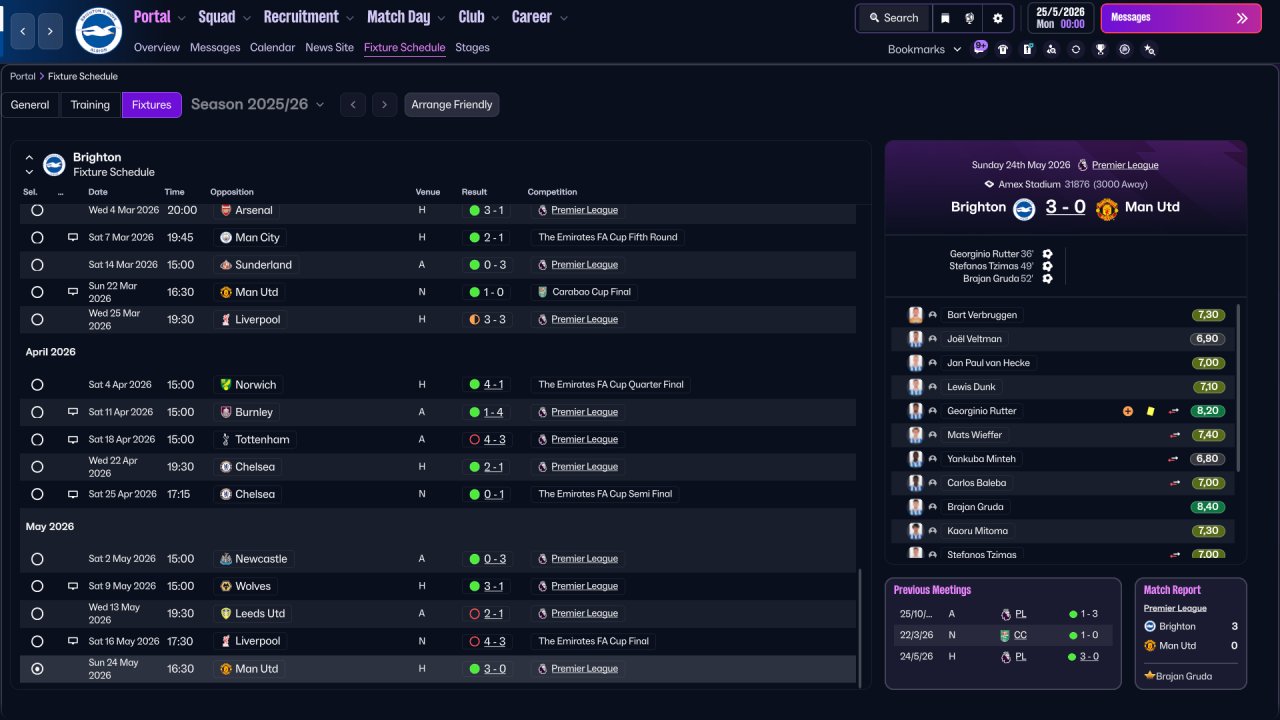
Task: Expand the Recruitment menu dropdown arrow
Action: [349, 18]
